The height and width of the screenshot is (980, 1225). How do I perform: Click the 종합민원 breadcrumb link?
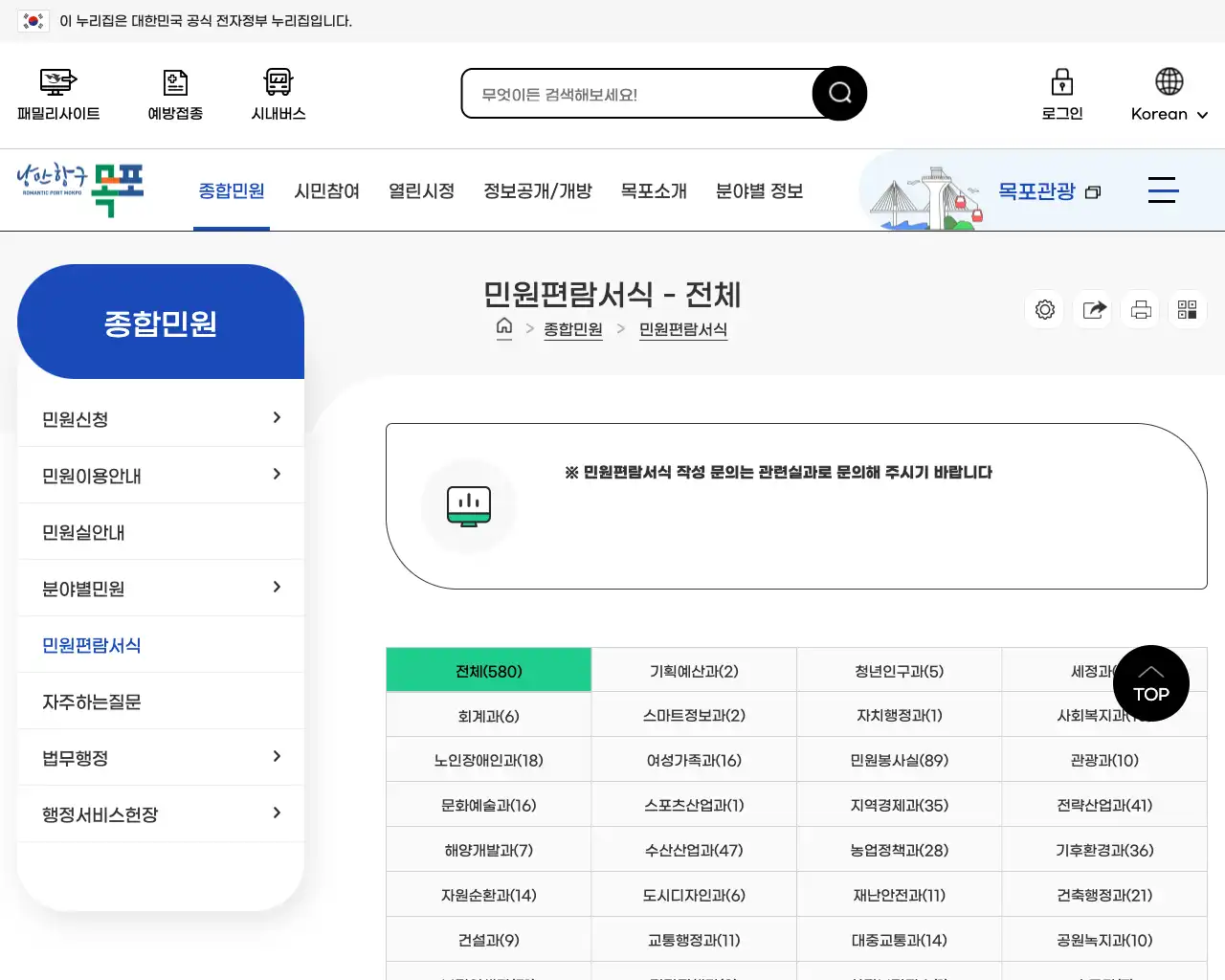[x=573, y=329]
